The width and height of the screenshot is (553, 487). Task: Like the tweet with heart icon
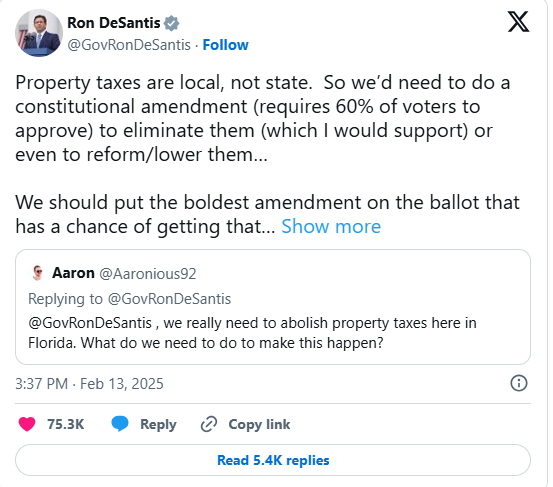27,424
